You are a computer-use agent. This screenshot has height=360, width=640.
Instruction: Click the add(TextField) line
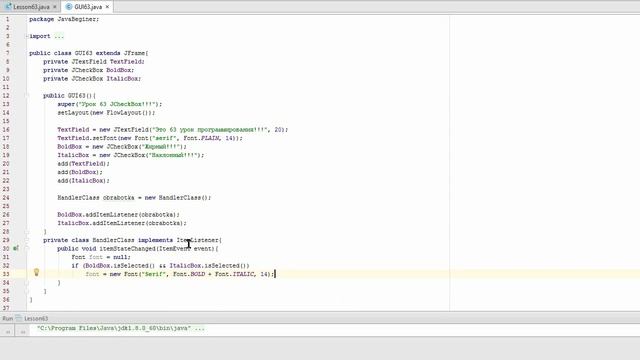[84, 164]
